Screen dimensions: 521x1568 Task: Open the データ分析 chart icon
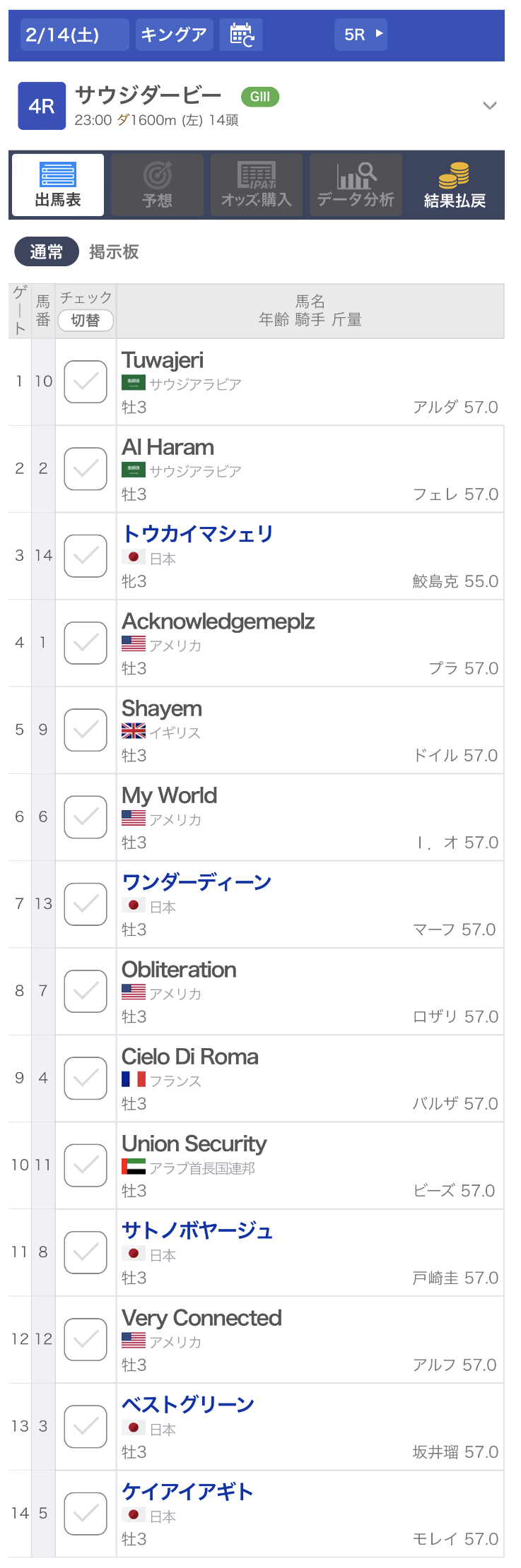356,184
